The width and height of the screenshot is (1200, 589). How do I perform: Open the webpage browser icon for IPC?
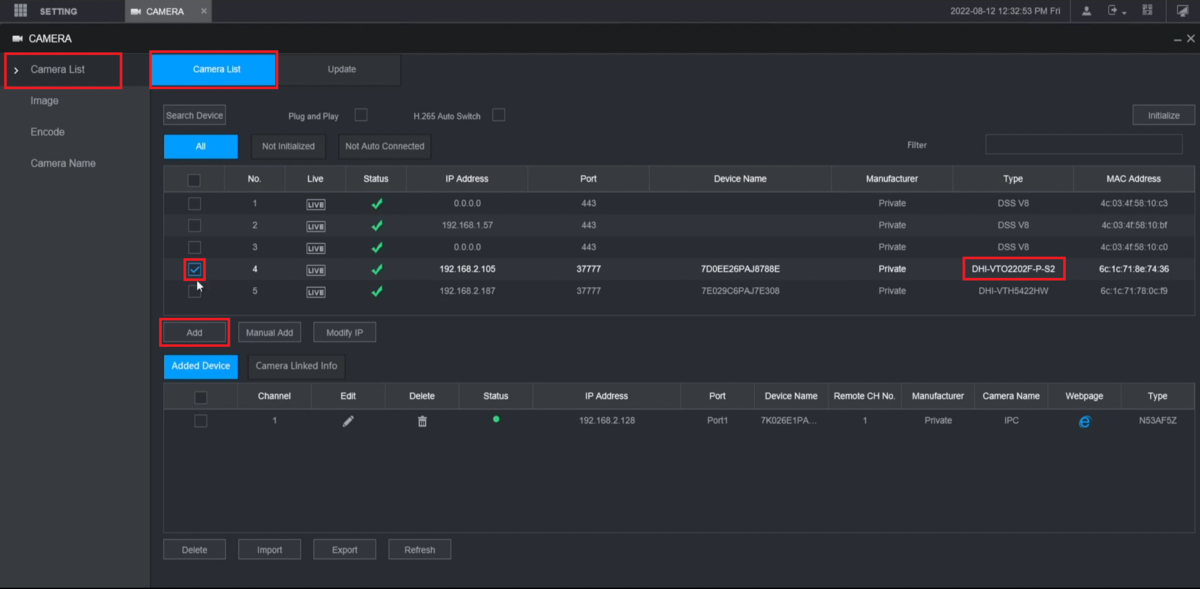point(1084,421)
